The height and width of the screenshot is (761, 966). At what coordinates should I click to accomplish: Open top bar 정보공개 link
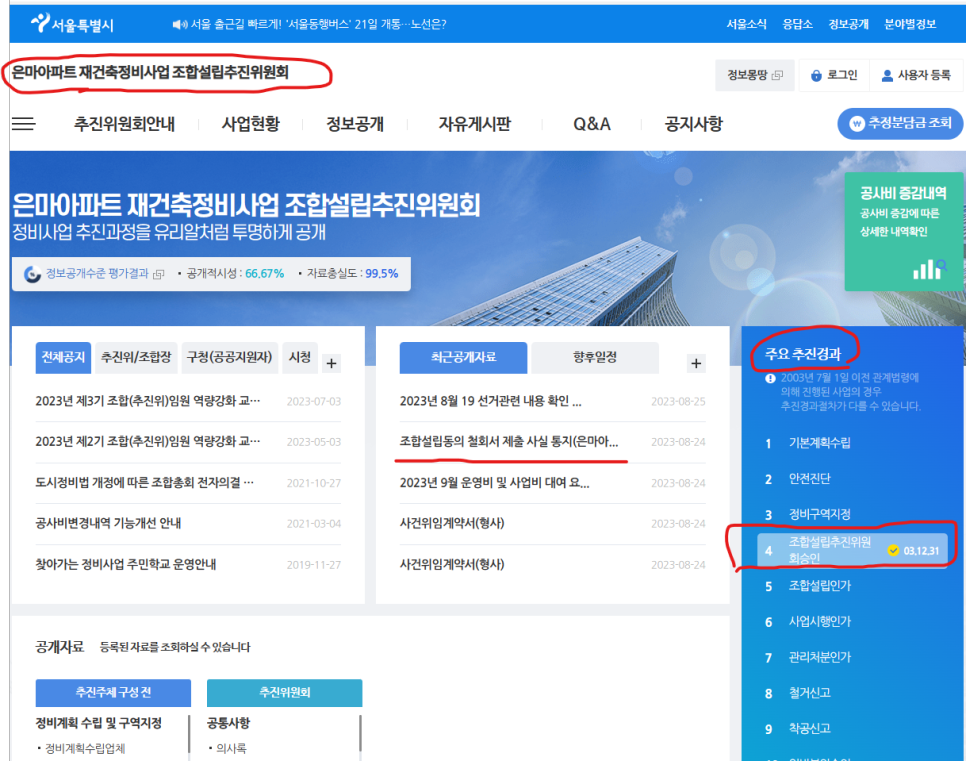[x=848, y=24]
